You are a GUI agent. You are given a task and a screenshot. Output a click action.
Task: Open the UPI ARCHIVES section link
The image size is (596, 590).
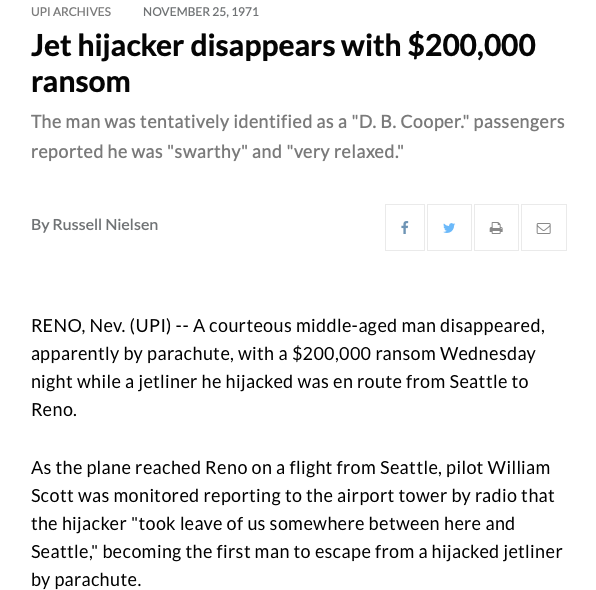(71, 12)
